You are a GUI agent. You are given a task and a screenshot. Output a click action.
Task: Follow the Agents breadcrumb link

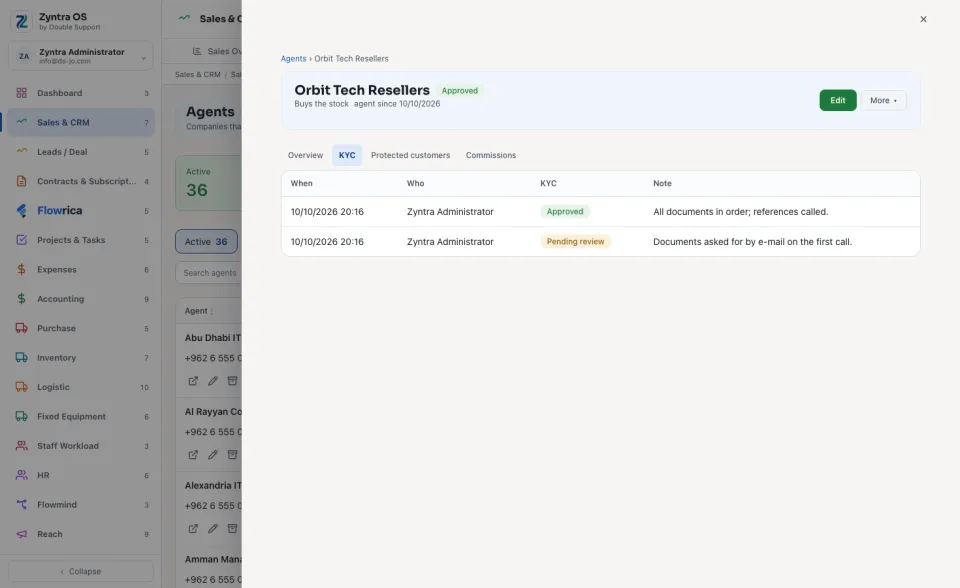click(293, 59)
